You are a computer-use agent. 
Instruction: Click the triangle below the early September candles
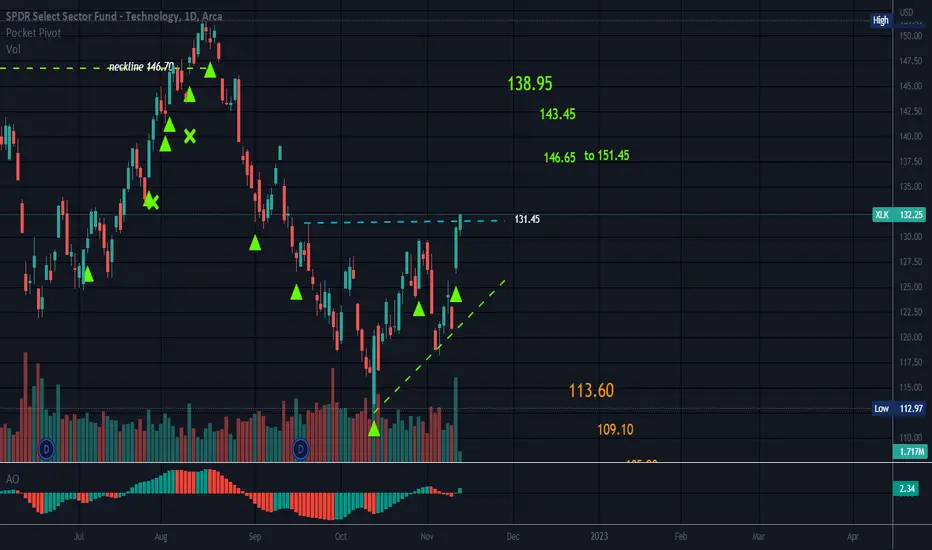pyautogui.click(x=255, y=243)
